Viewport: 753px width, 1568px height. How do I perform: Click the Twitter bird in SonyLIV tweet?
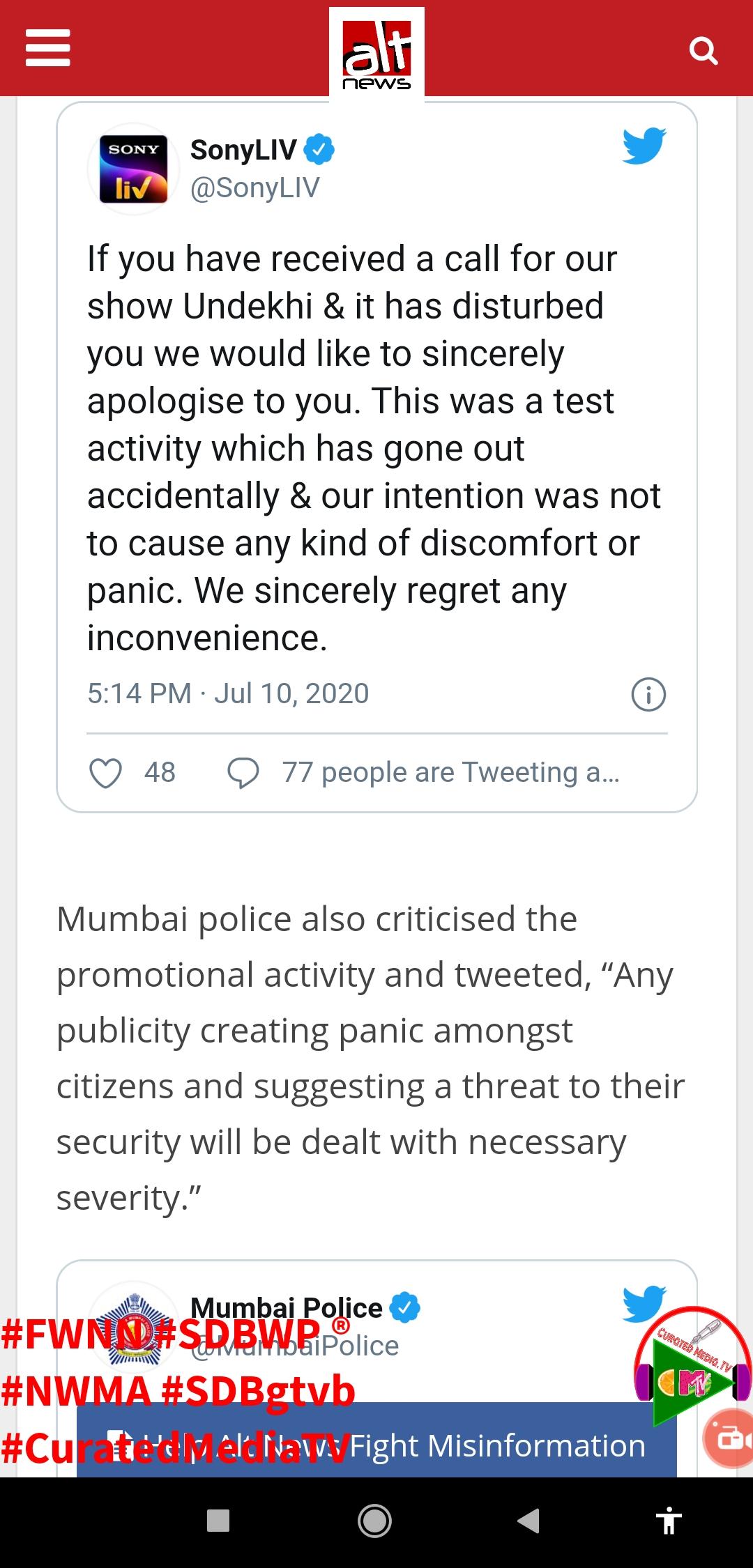[644, 146]
